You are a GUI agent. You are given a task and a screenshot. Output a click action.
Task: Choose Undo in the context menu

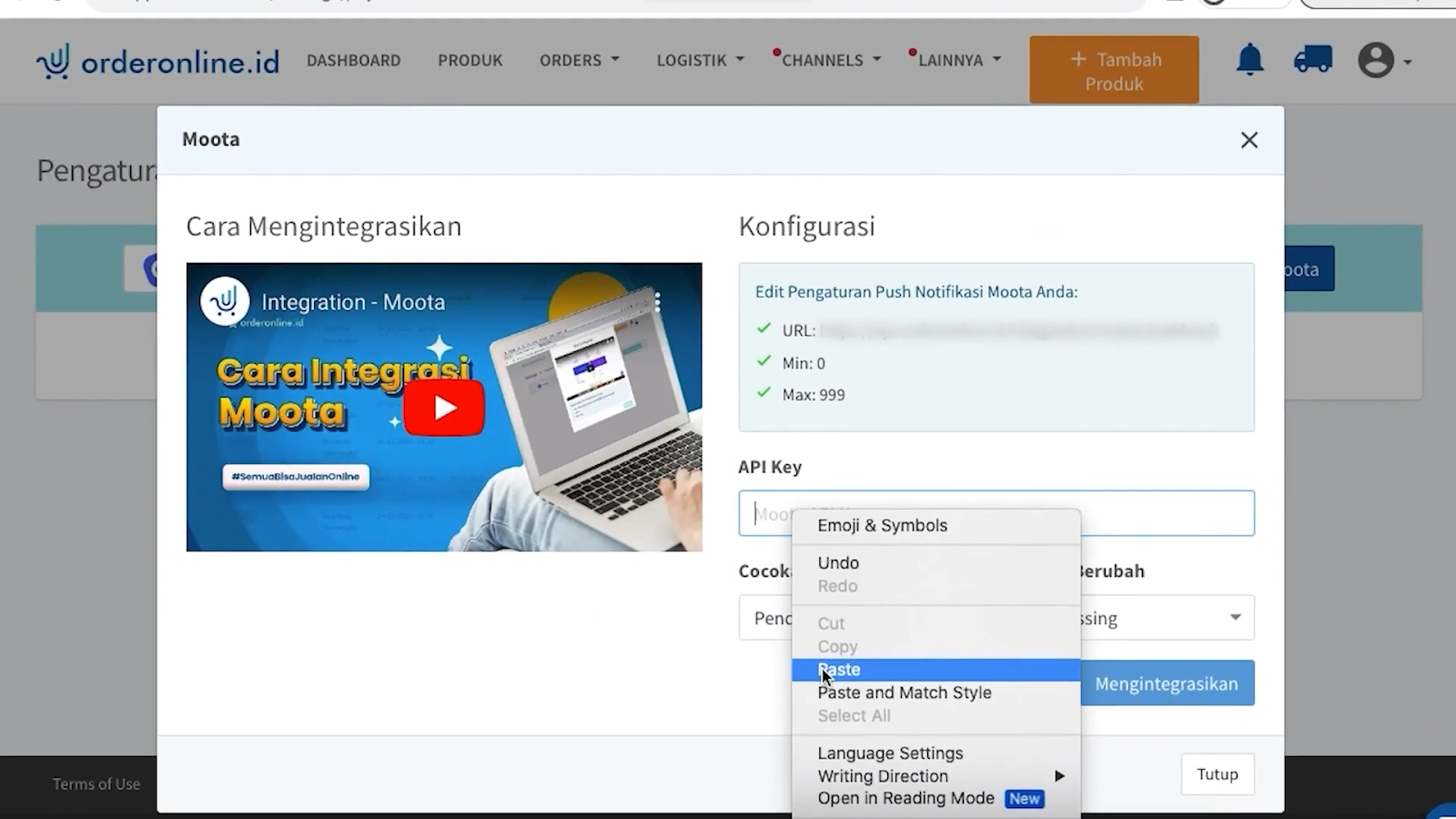click(x=936, y=563)
